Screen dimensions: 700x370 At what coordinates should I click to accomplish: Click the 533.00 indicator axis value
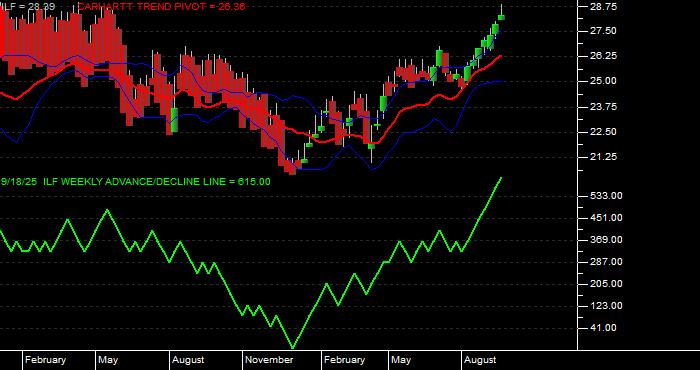pos(606,195)
